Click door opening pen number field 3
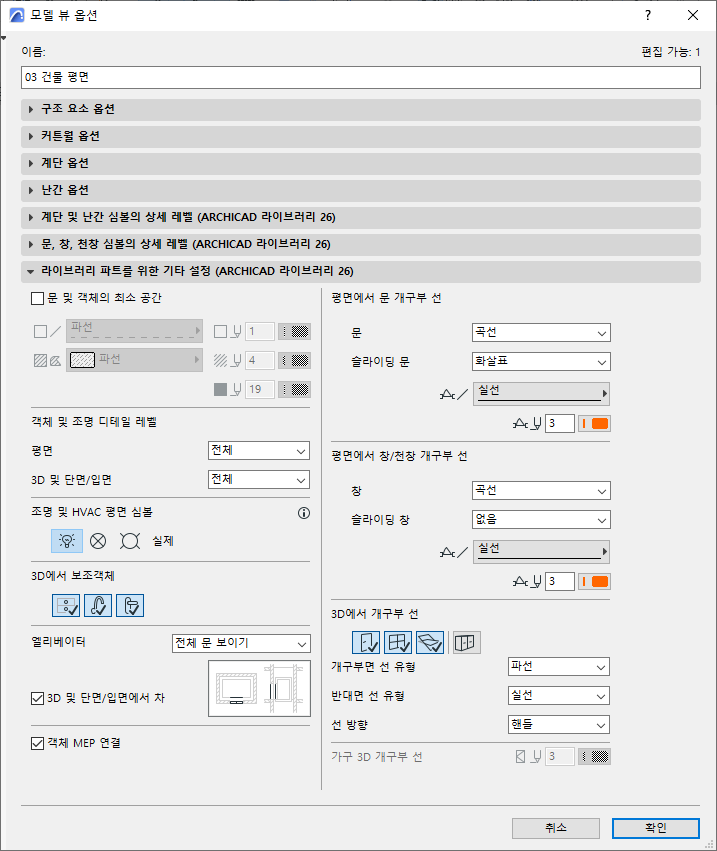Screen dimensions: 717x851 [x=560, y=423]
